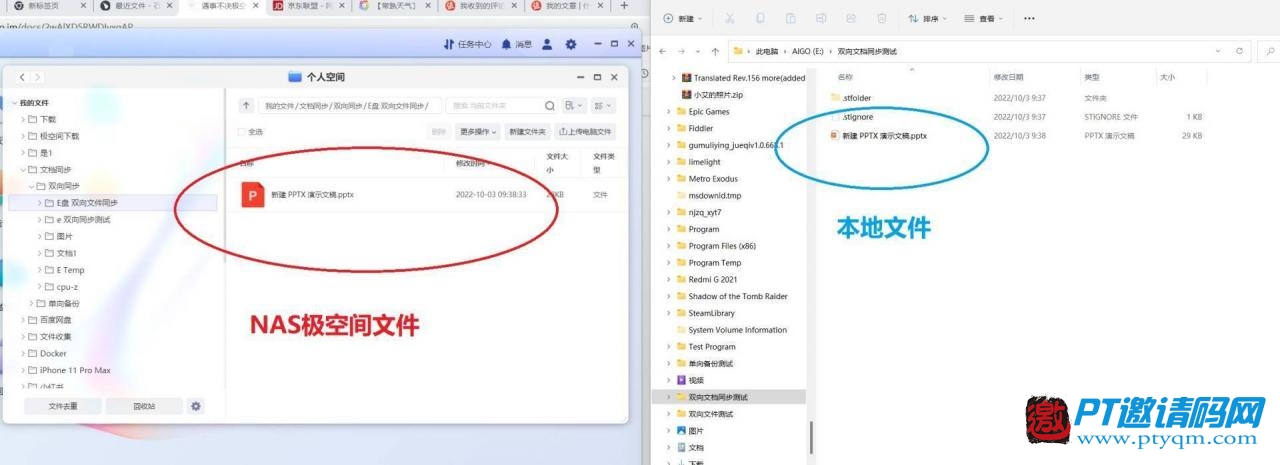The width and height of the screenshot is (1280, 465).
Task: Click the 文件去重 button
Action: [62, 406]
